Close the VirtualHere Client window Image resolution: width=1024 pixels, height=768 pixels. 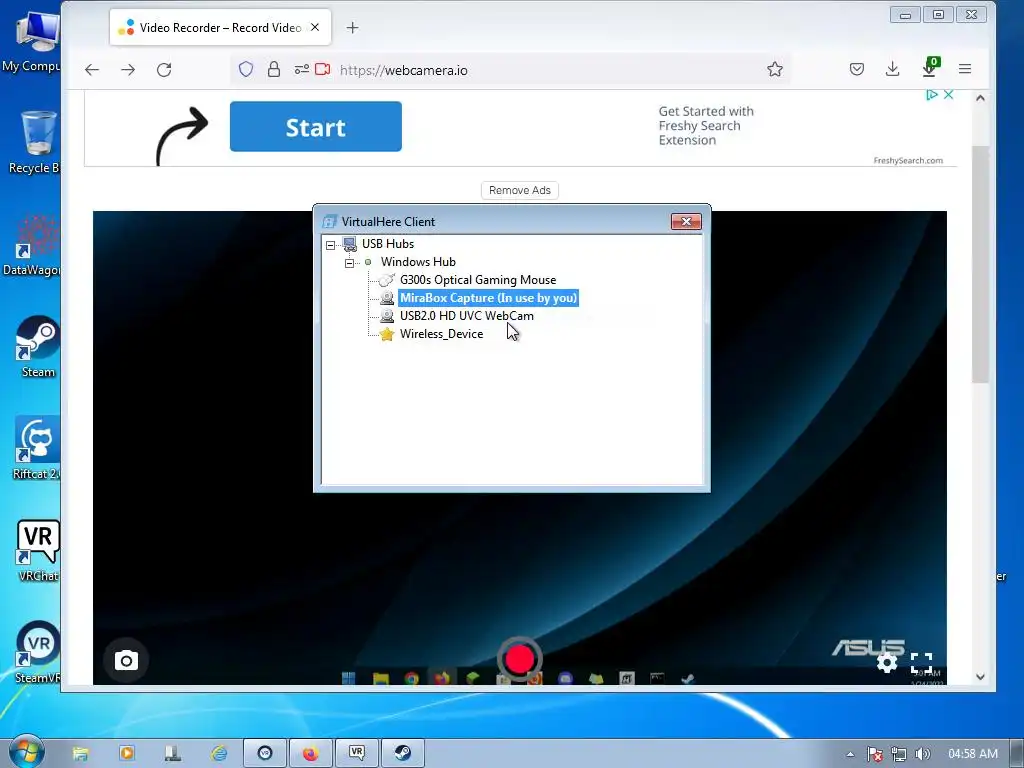686,221
